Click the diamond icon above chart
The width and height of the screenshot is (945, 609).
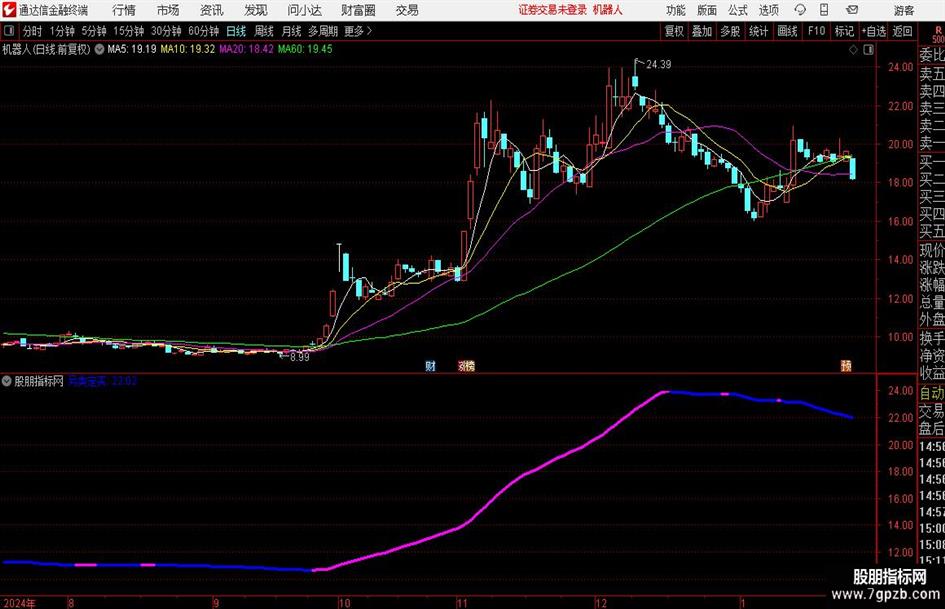[853, 50]
